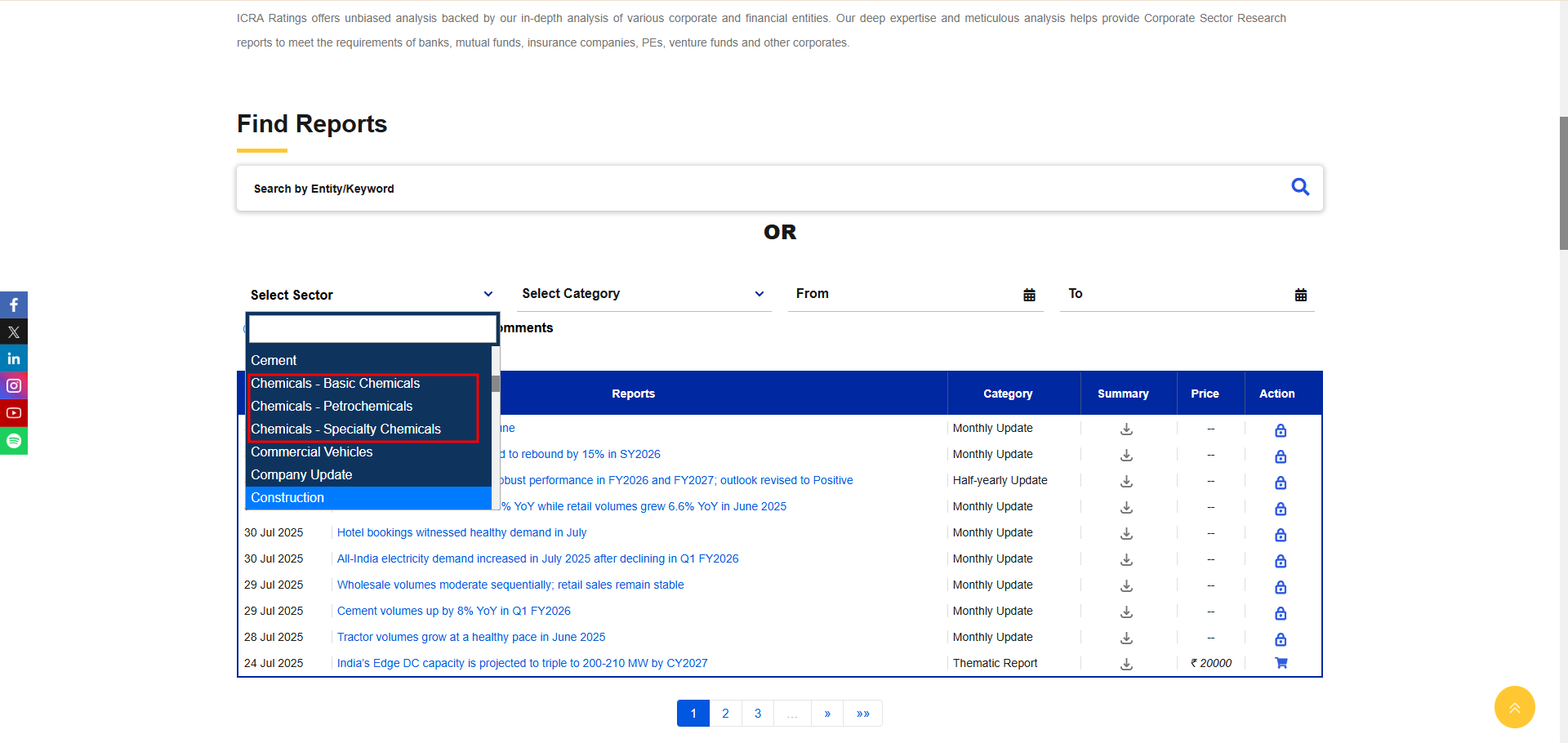
Task: Choose Chemicals - Petrochemicals sector option
Action: point(332,406)
